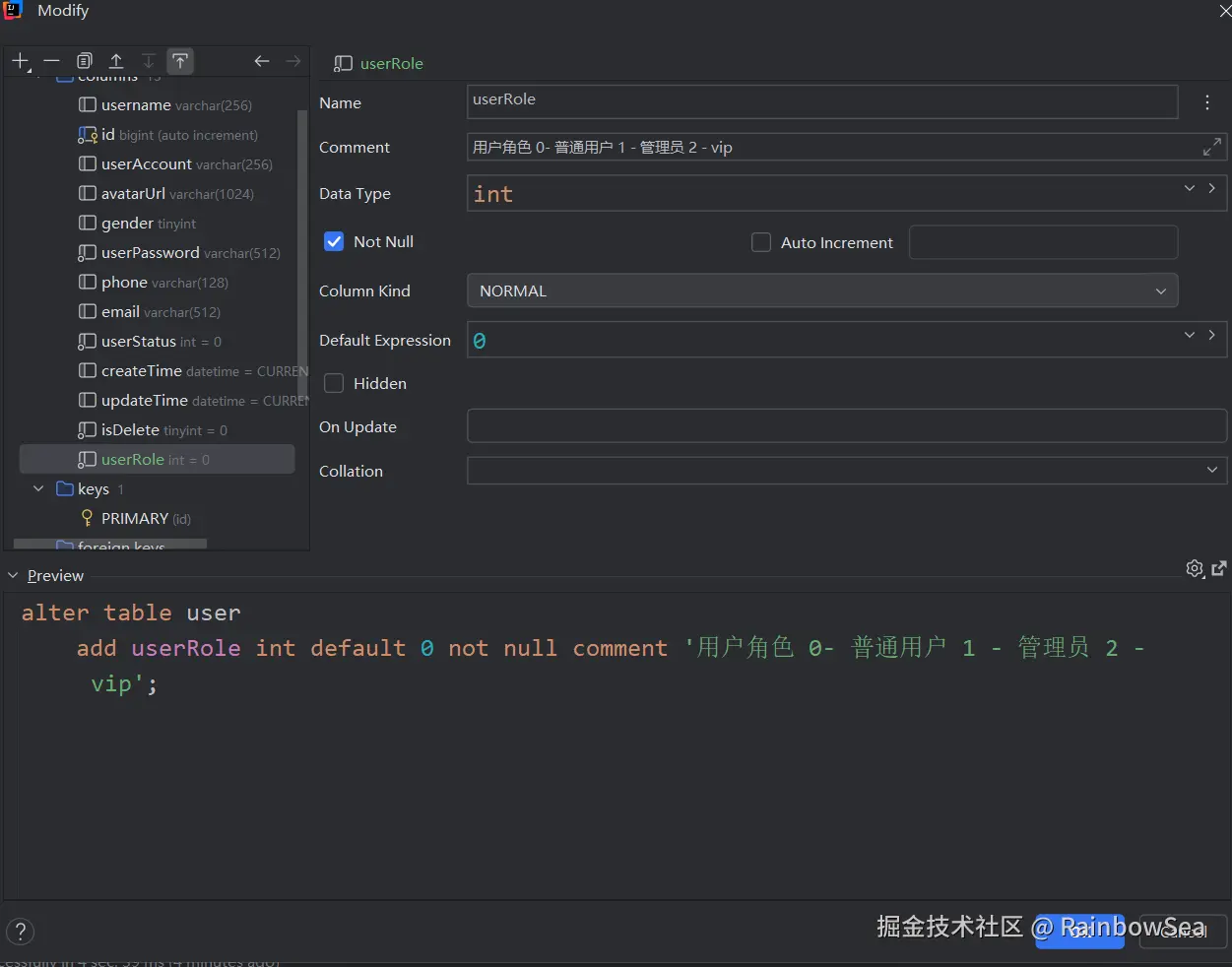Open preview settings gear icon

(1195, 568)
